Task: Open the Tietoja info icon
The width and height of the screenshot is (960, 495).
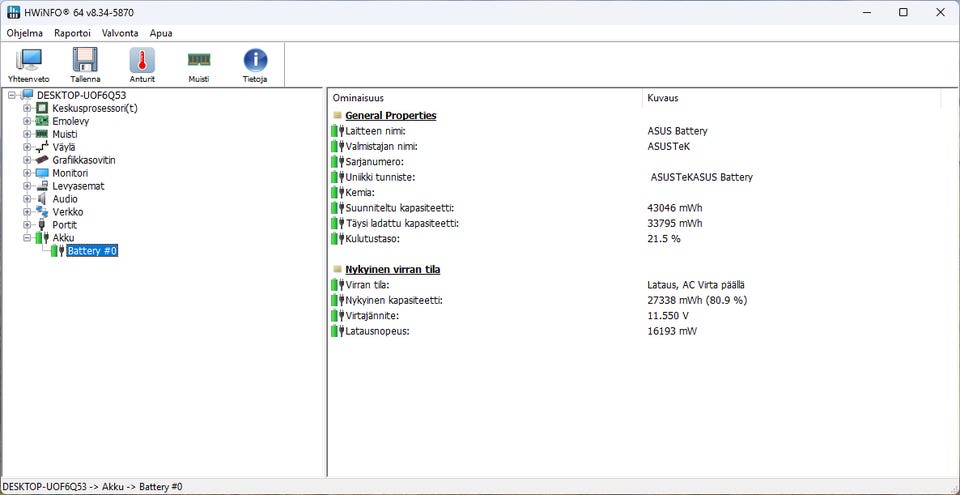Action: click(x=255, y=61)
